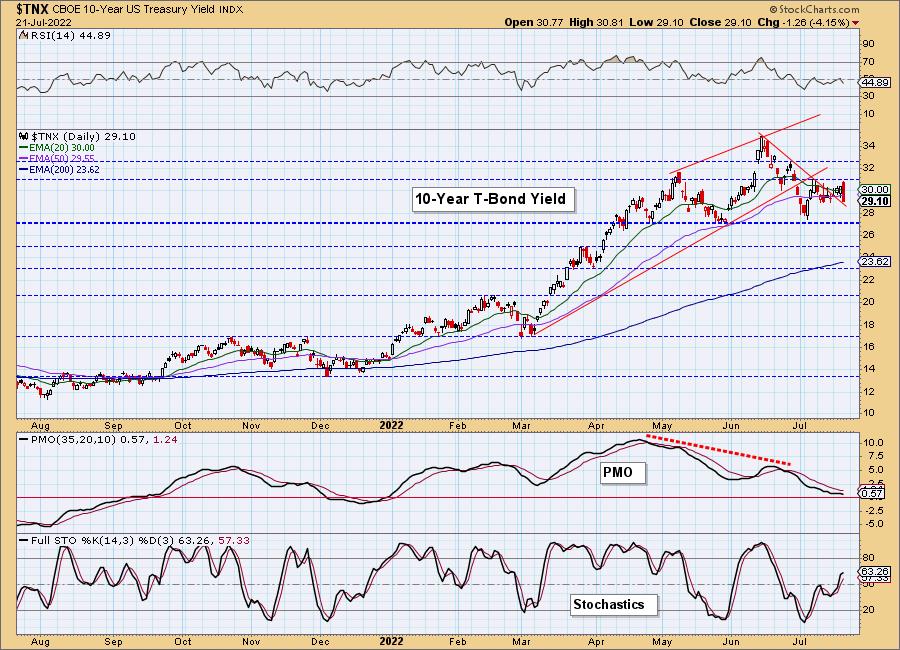This screenshot has height=650, width=900.
Task: Click the $TNX (Daily) 29.10 legend
Action: pyautogui.click(x=83, y=137)
